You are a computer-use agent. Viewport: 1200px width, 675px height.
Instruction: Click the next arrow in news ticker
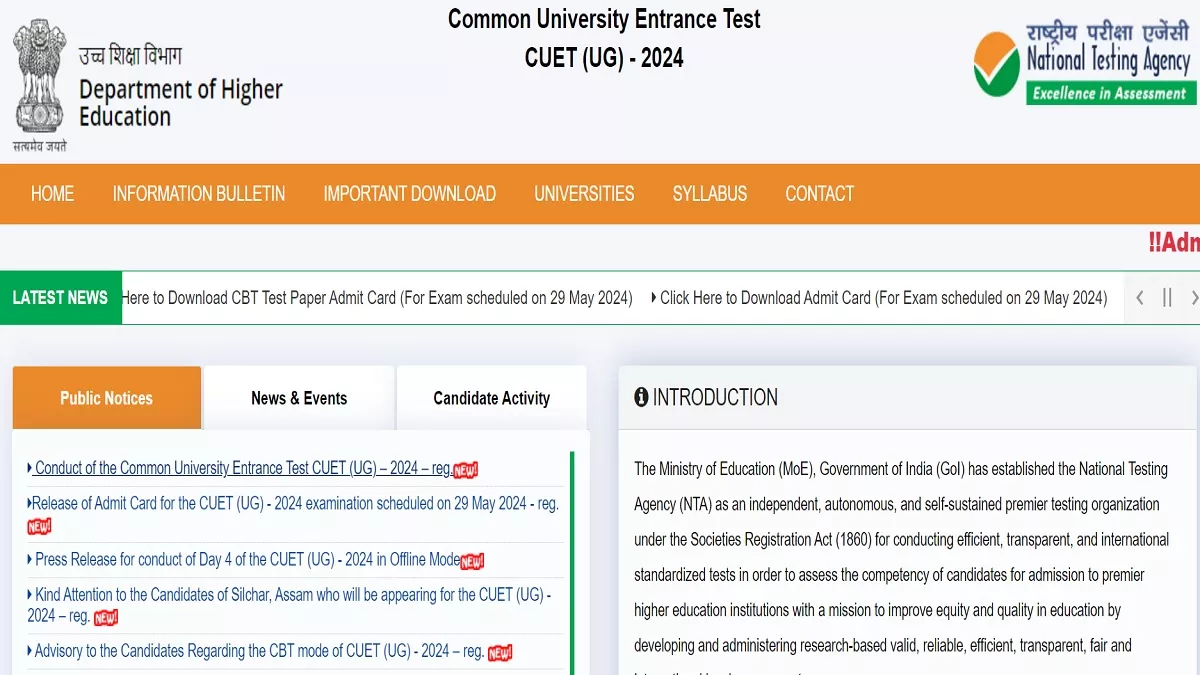coord(1193,298)
